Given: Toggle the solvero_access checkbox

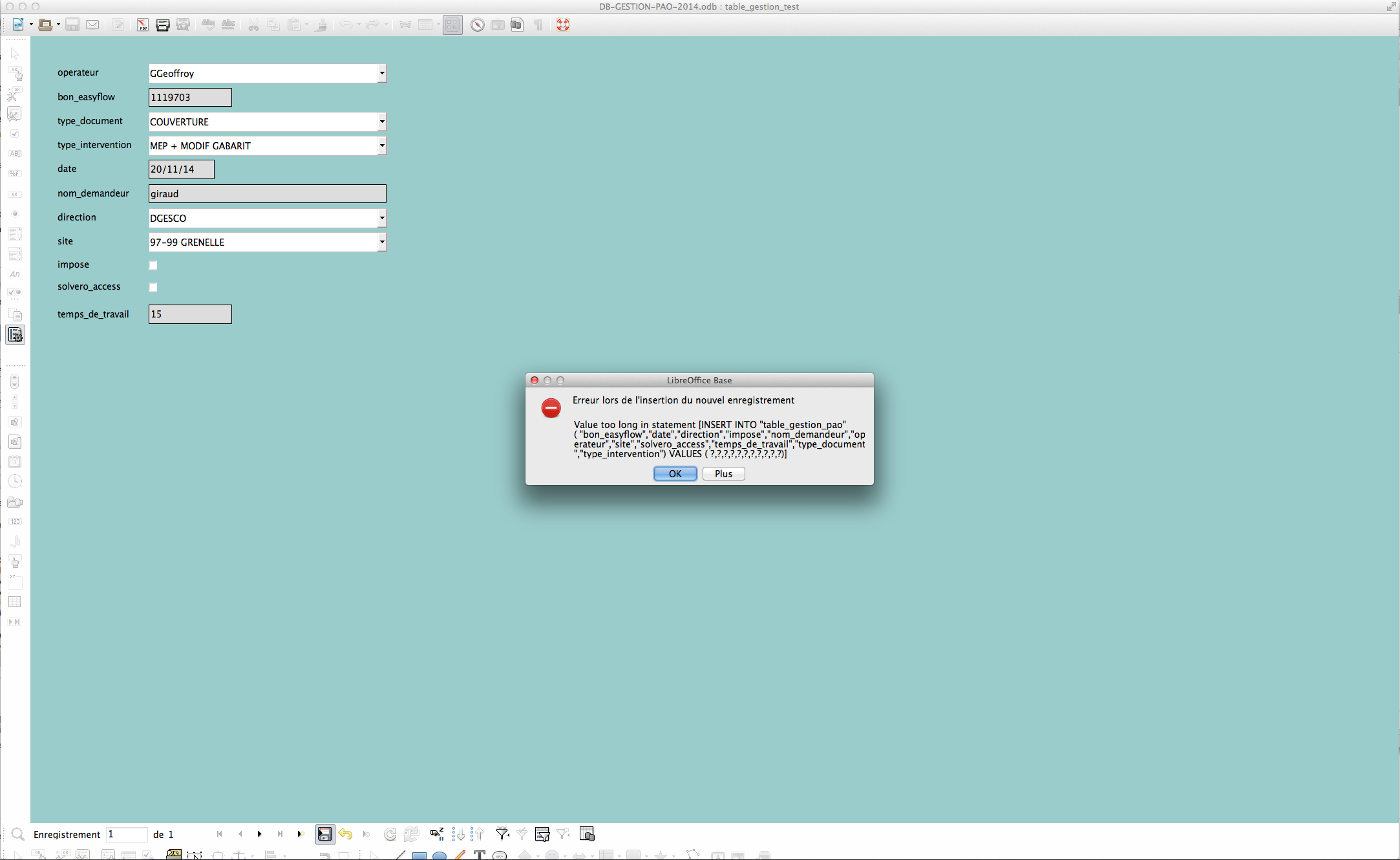Looking at the screenshot, I should (x=153, y=287).
